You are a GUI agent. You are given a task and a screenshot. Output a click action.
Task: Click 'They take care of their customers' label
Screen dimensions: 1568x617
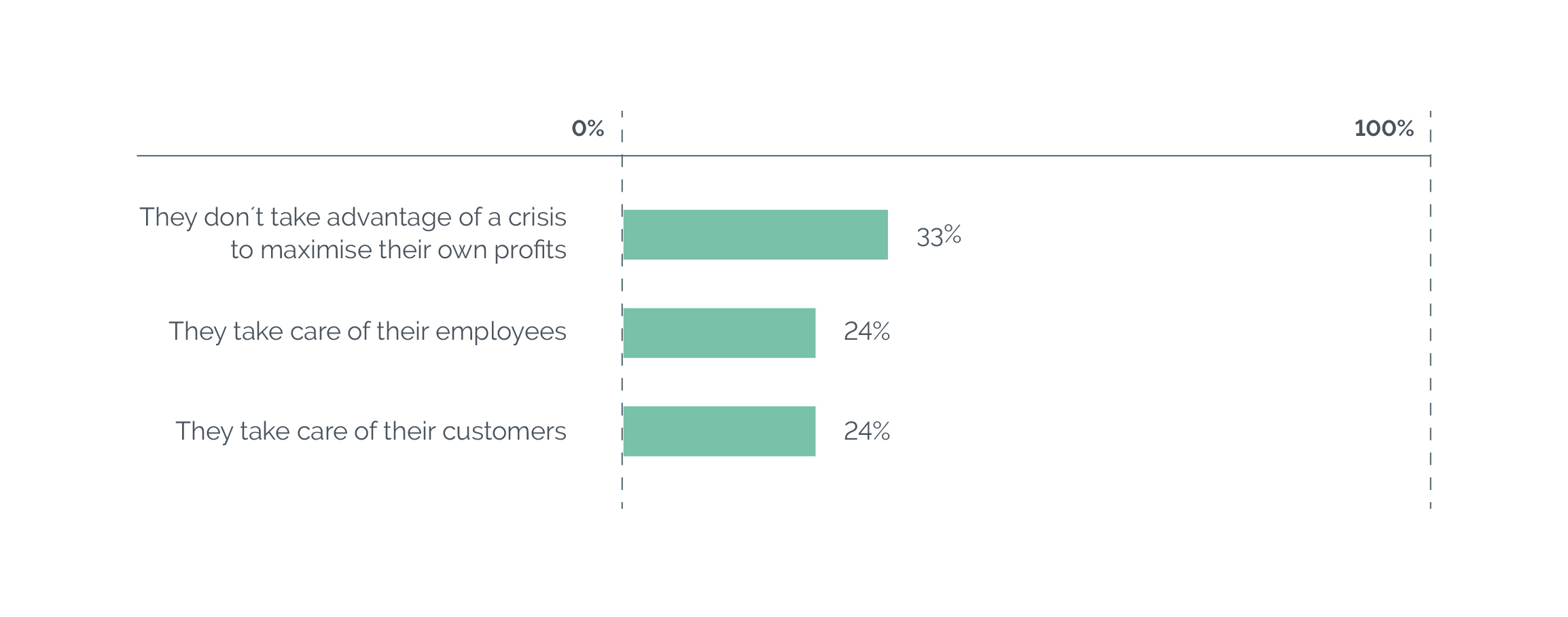(x=371, y=431)
